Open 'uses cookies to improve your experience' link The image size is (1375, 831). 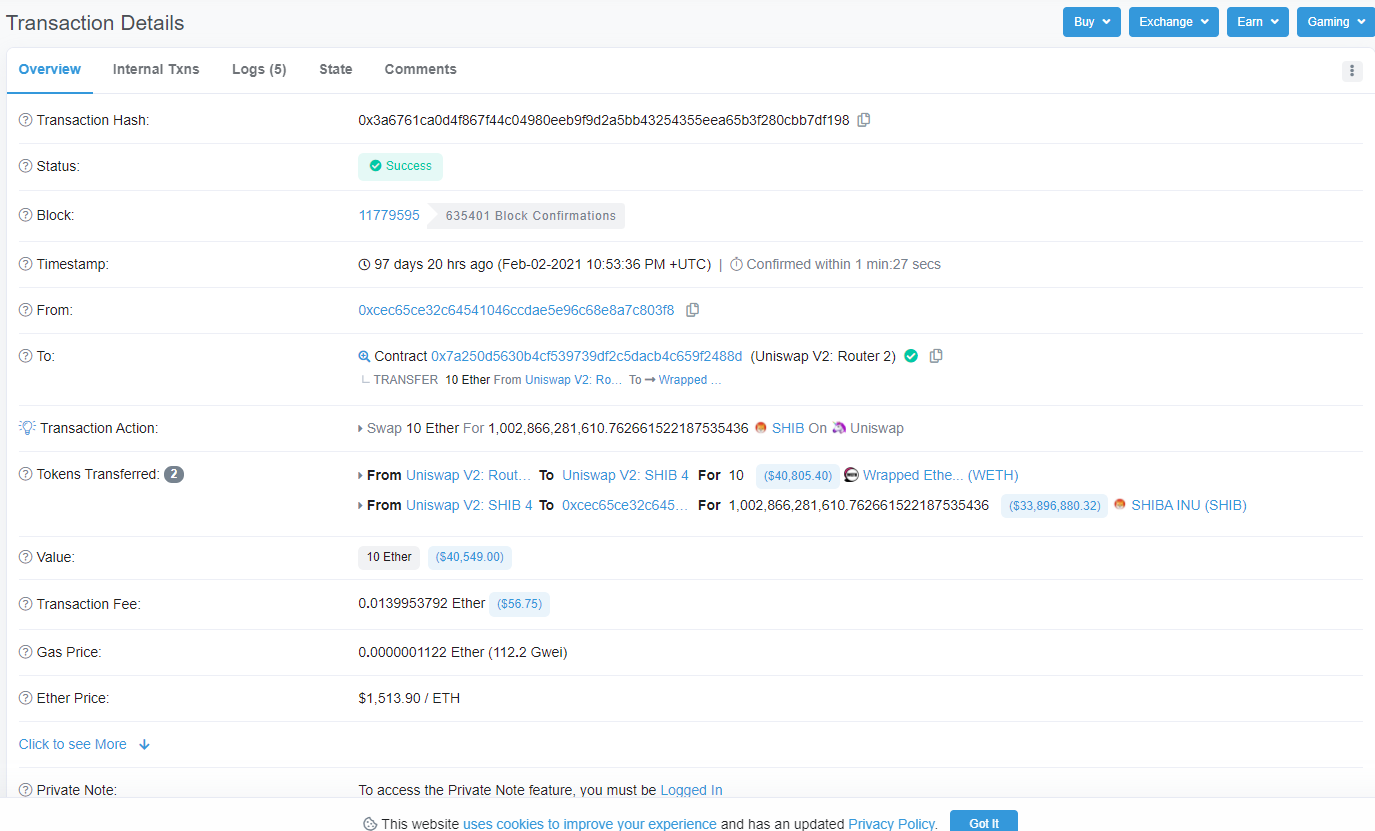[x=590, y=824]
